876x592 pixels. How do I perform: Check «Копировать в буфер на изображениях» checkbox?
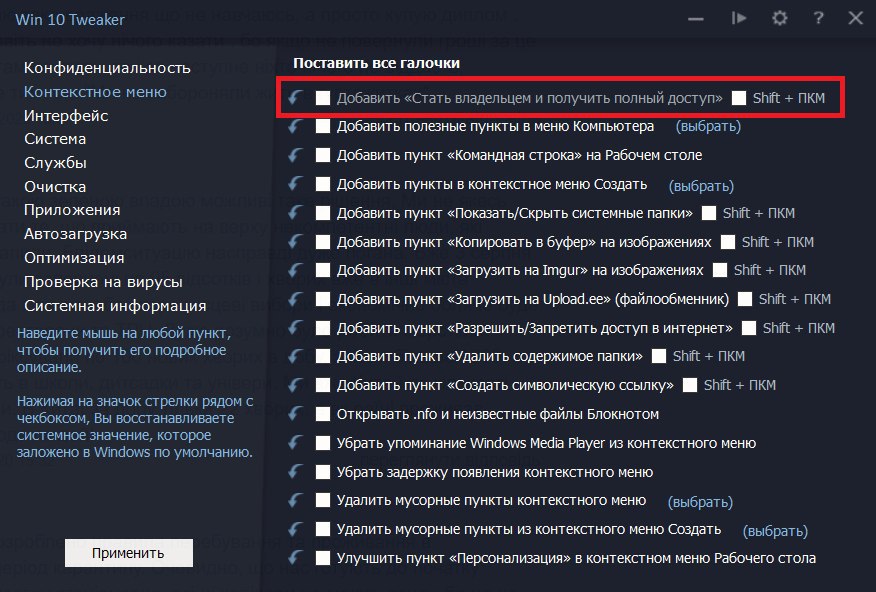(322, 242)
